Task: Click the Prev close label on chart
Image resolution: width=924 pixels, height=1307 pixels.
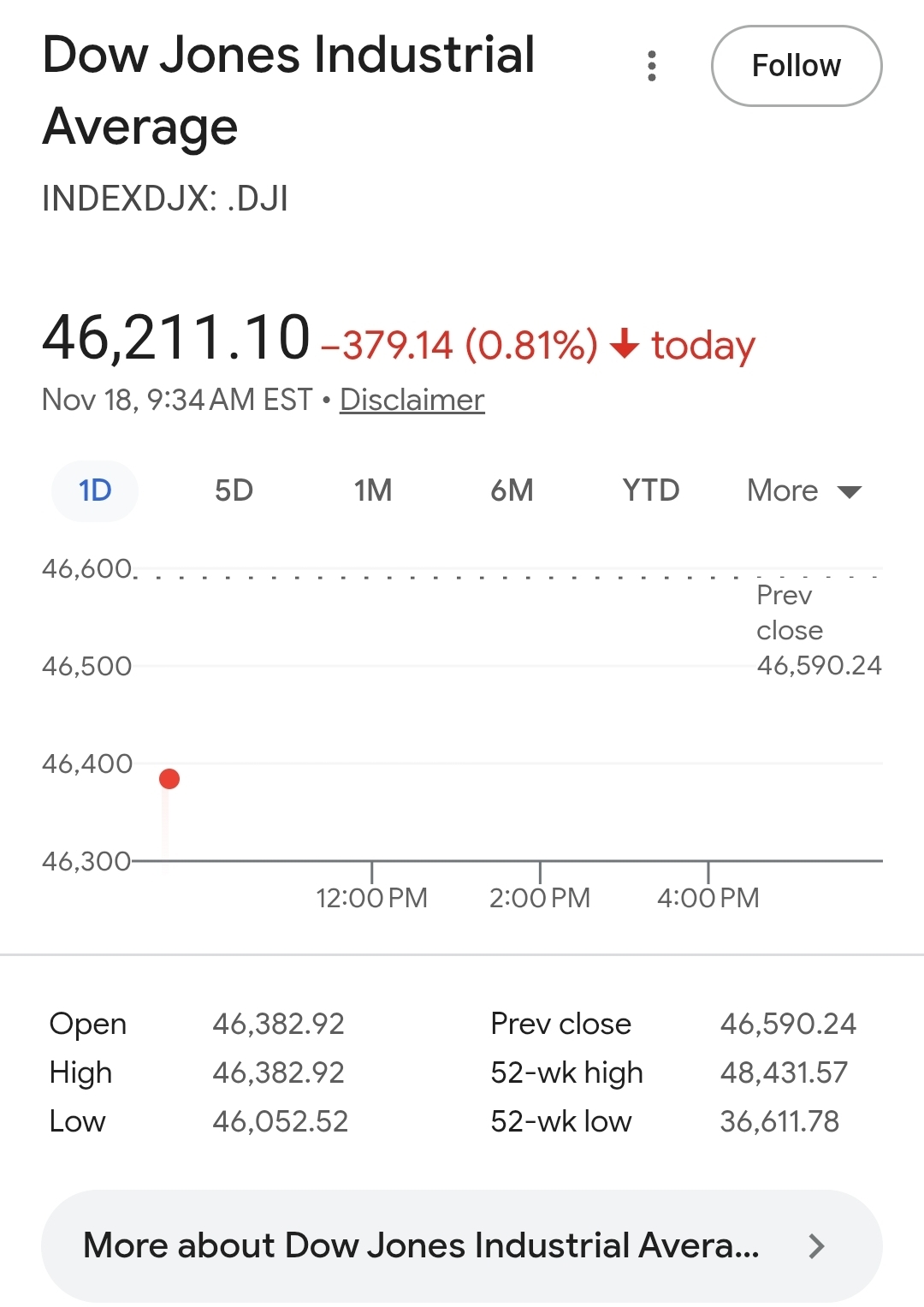Action: [790, 613]
